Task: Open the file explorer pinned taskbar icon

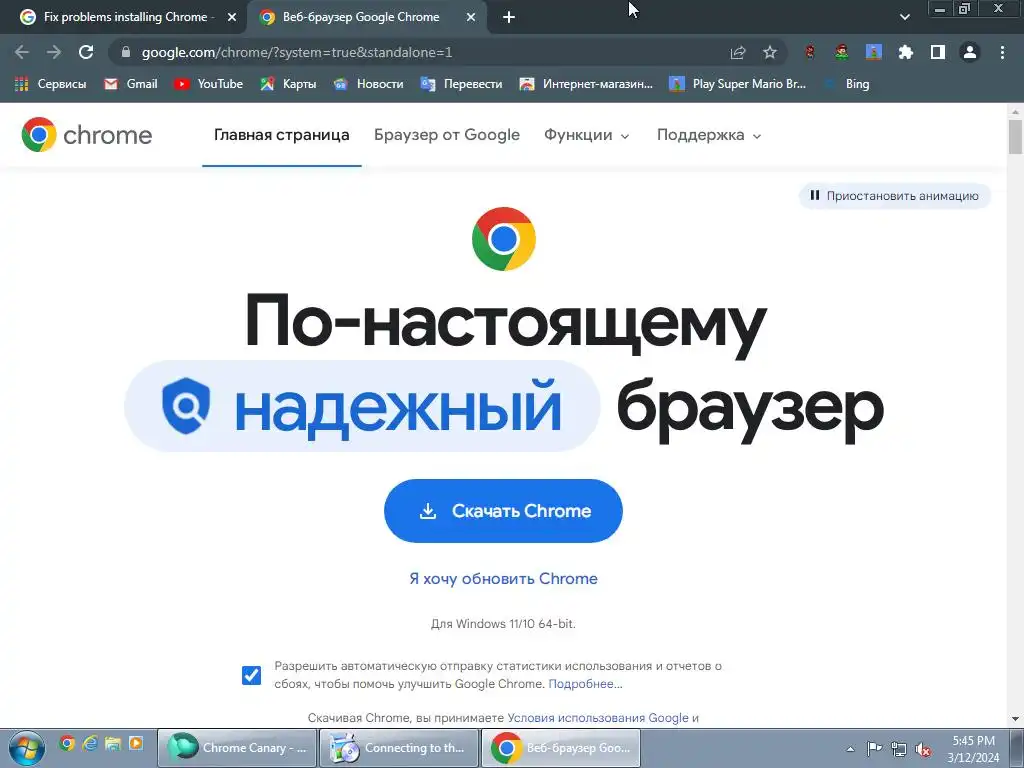Action: point(113,743)
